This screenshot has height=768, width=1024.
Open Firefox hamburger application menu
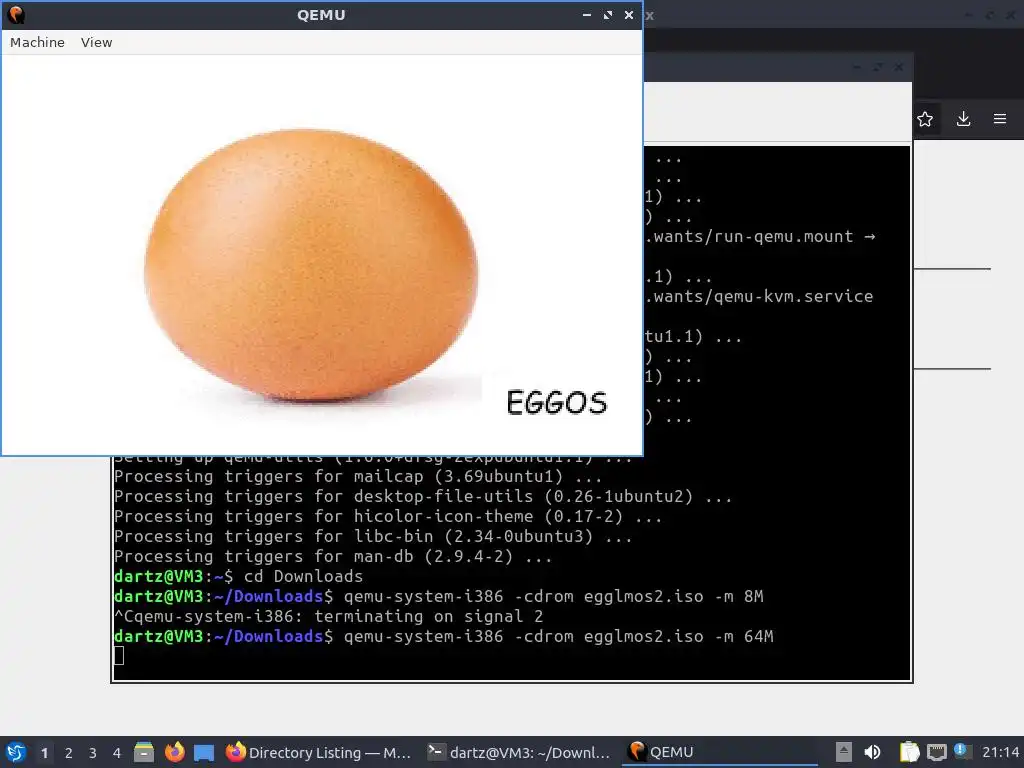tap(1000, 119)
